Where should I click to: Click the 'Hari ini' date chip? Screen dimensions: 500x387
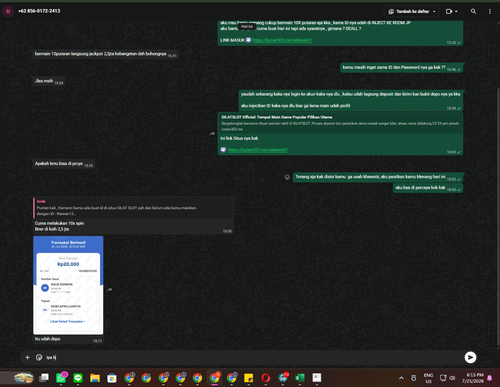(247, 26)
